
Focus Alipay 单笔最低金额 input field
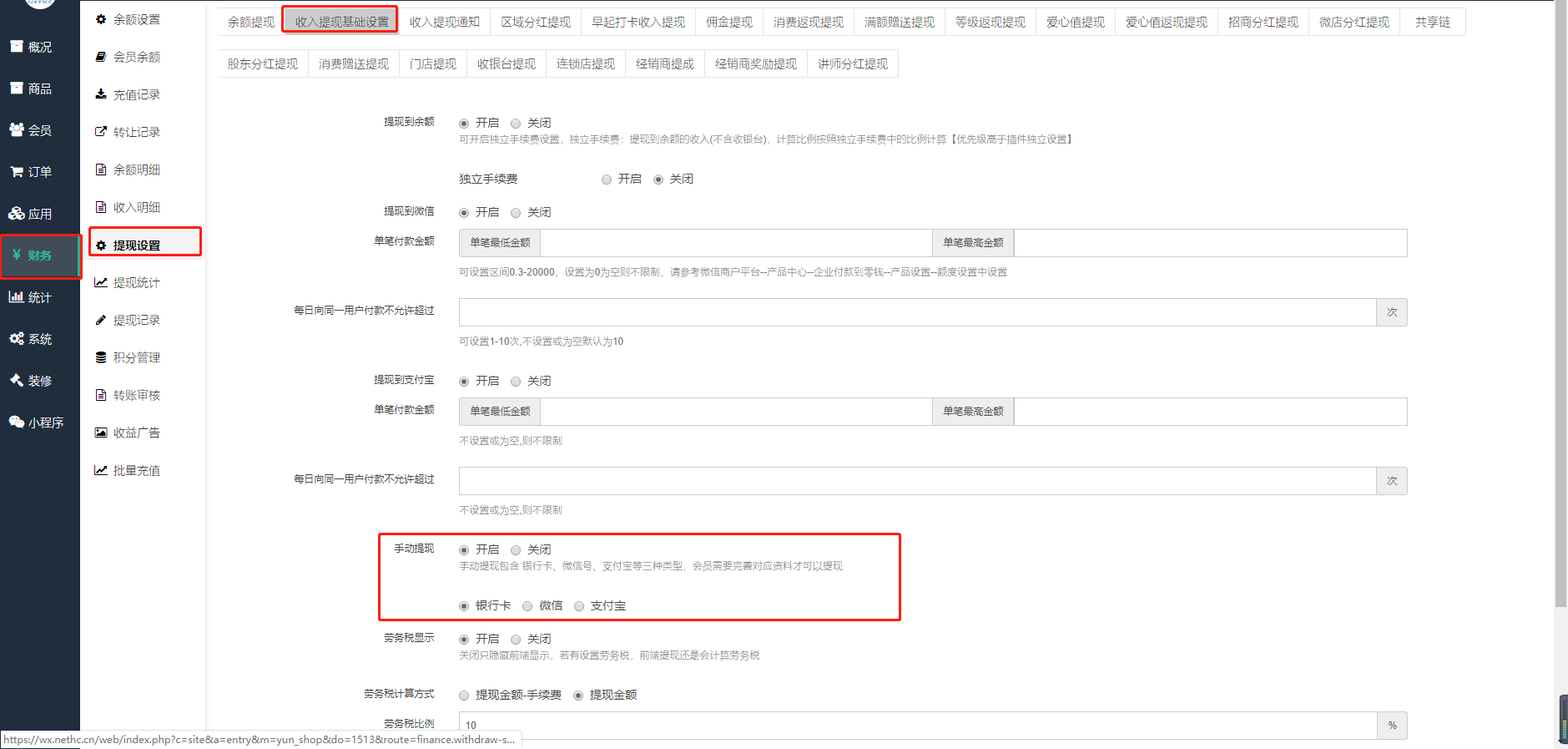(x=736, y=412)
